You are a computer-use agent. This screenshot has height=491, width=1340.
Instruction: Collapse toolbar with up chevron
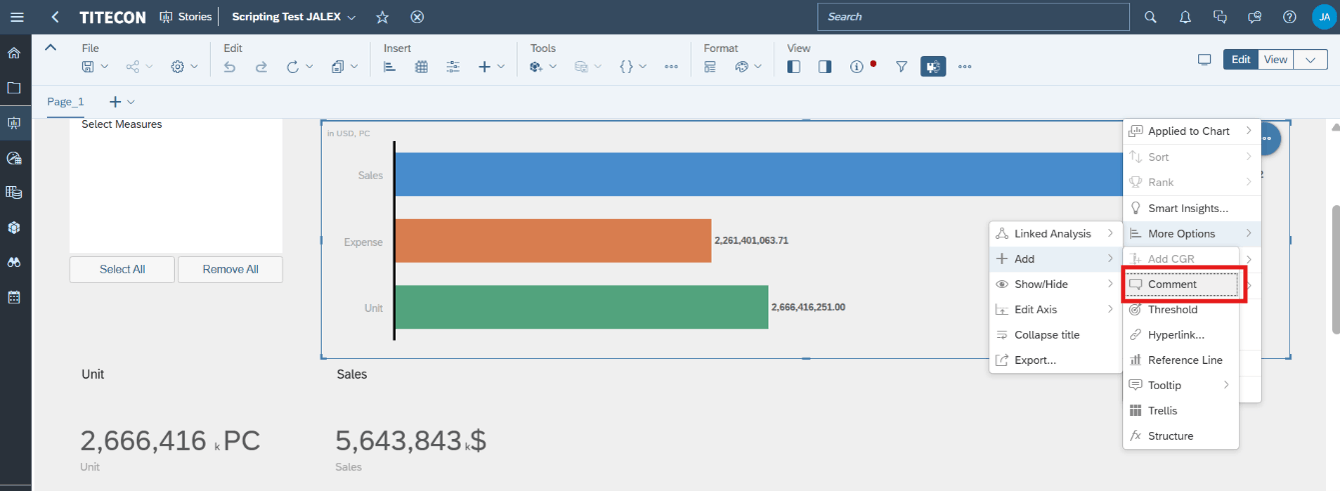[x=51, y=47]
